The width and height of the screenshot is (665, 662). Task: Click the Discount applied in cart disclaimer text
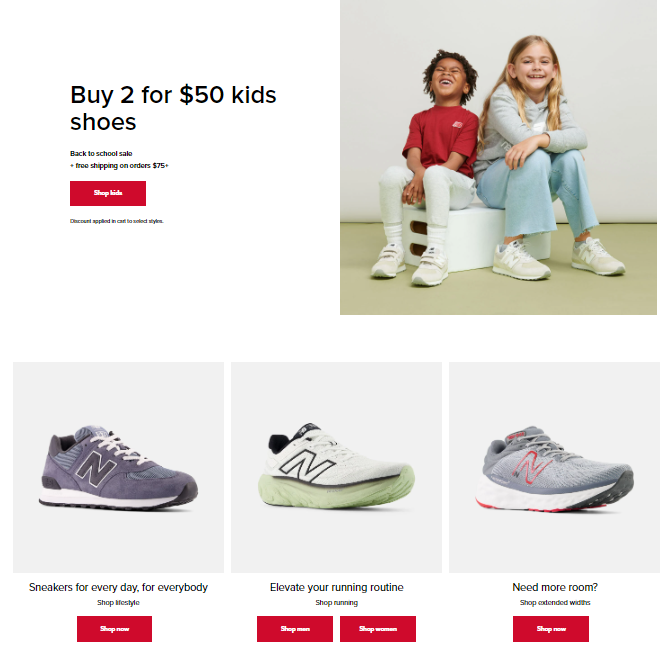tap(117, 221)
